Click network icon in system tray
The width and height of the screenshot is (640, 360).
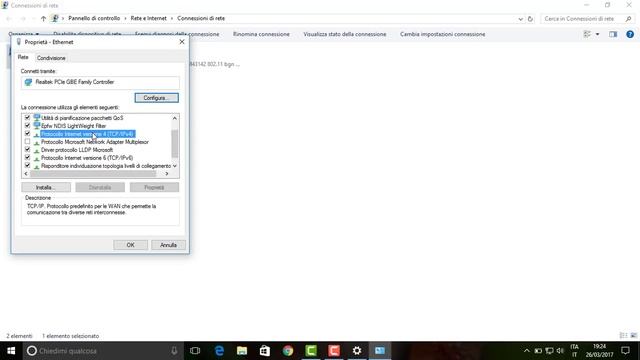tap(549, 351)
